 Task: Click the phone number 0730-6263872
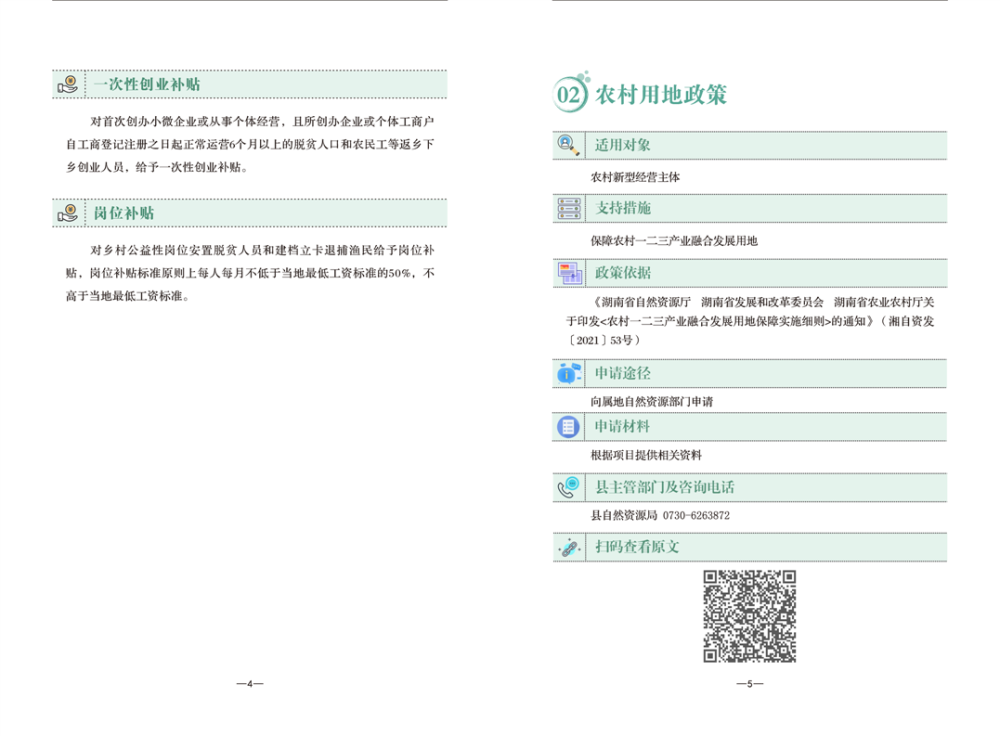(696, 516)
